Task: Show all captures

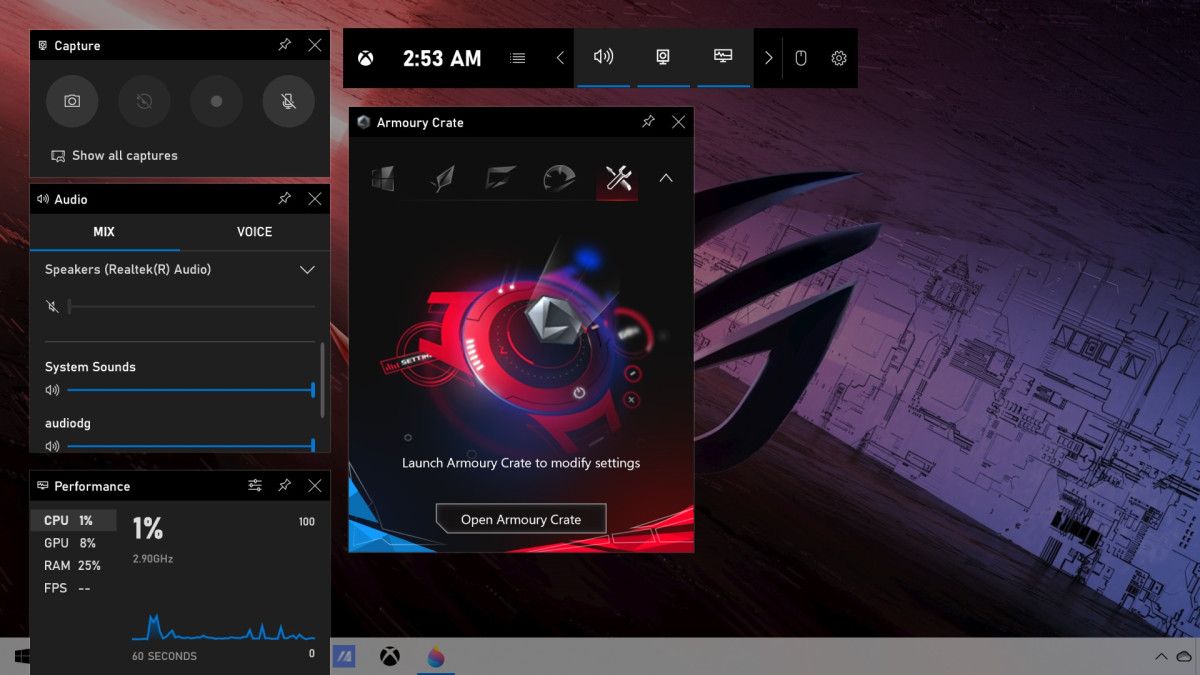Action: tap(113, 155)
